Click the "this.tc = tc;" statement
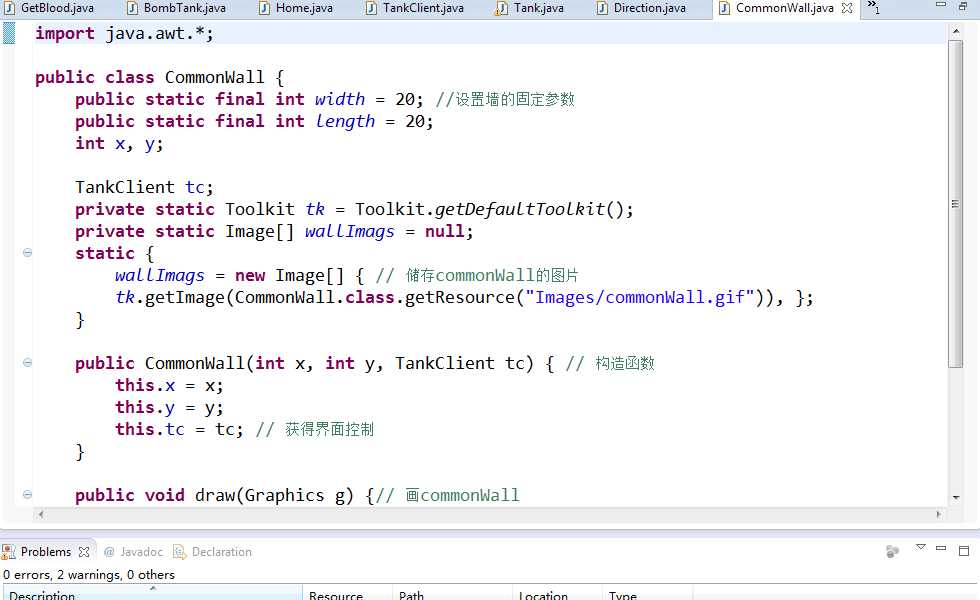 pyautogui.click(x=179, y=429)
